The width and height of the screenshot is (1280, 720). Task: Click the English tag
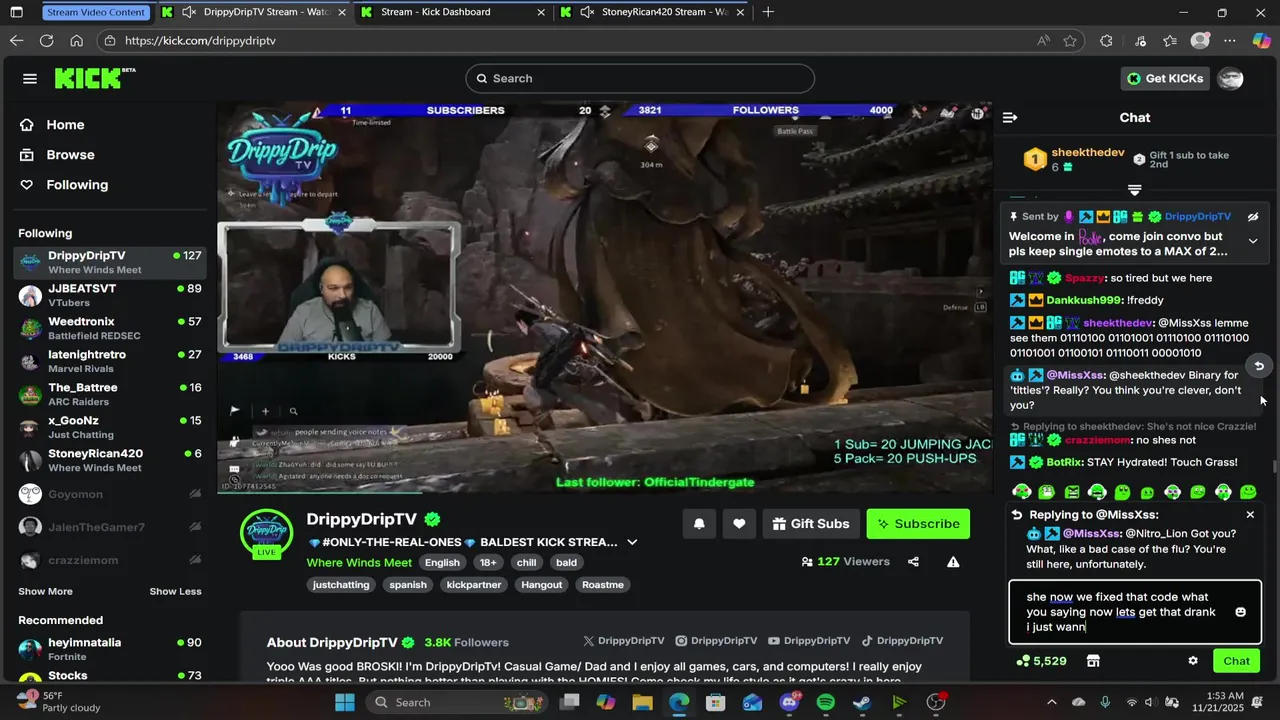(442, 563)
